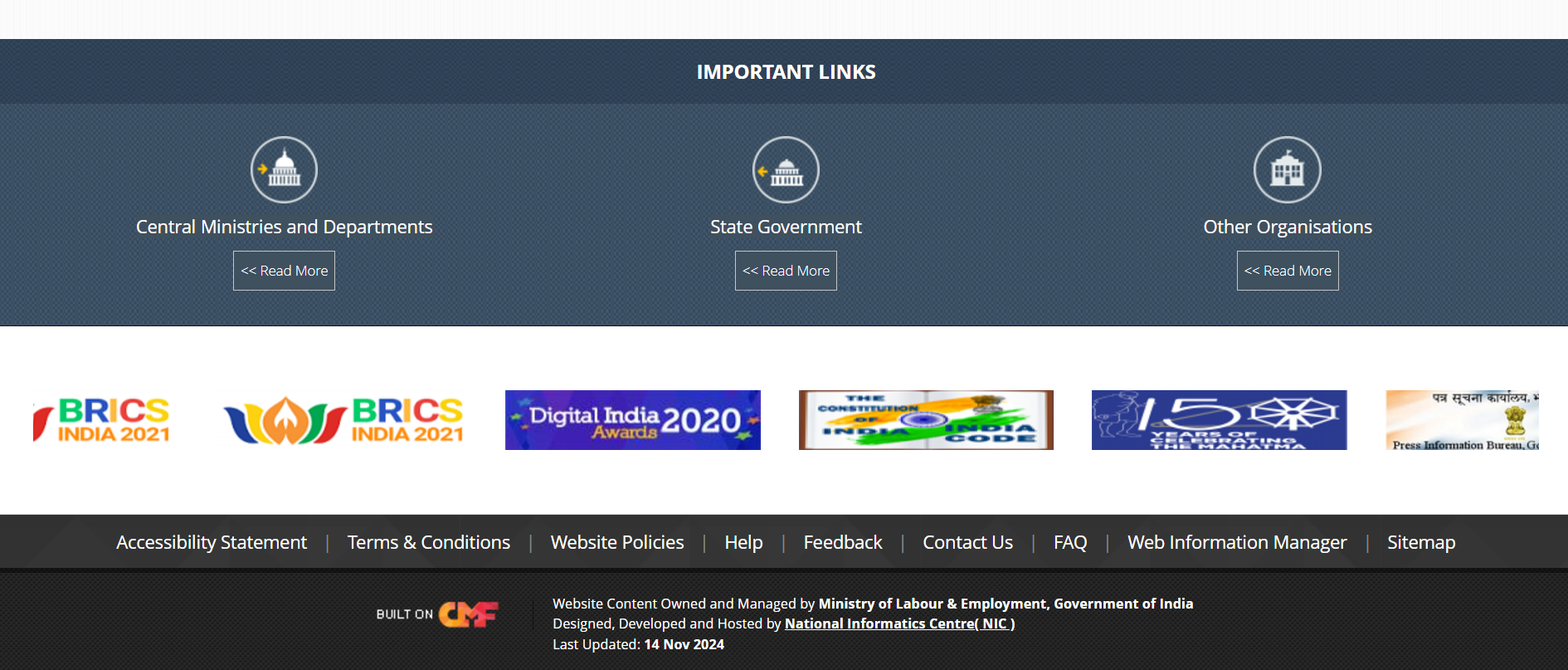1568x670 pixels.
Task: Open Read More under State Government
Action: coord(786,271)
